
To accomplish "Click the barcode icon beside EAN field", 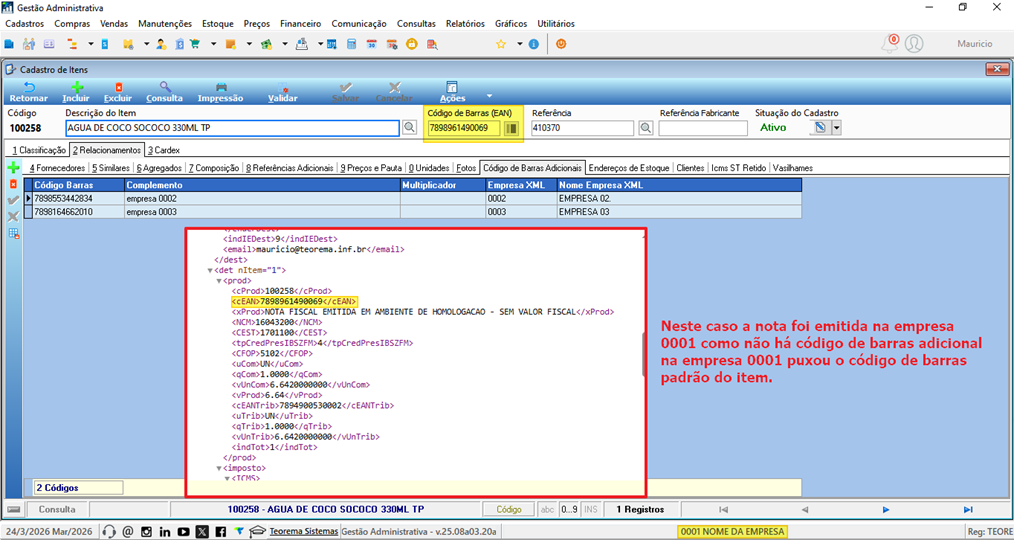I will click(x=512, y=128).
